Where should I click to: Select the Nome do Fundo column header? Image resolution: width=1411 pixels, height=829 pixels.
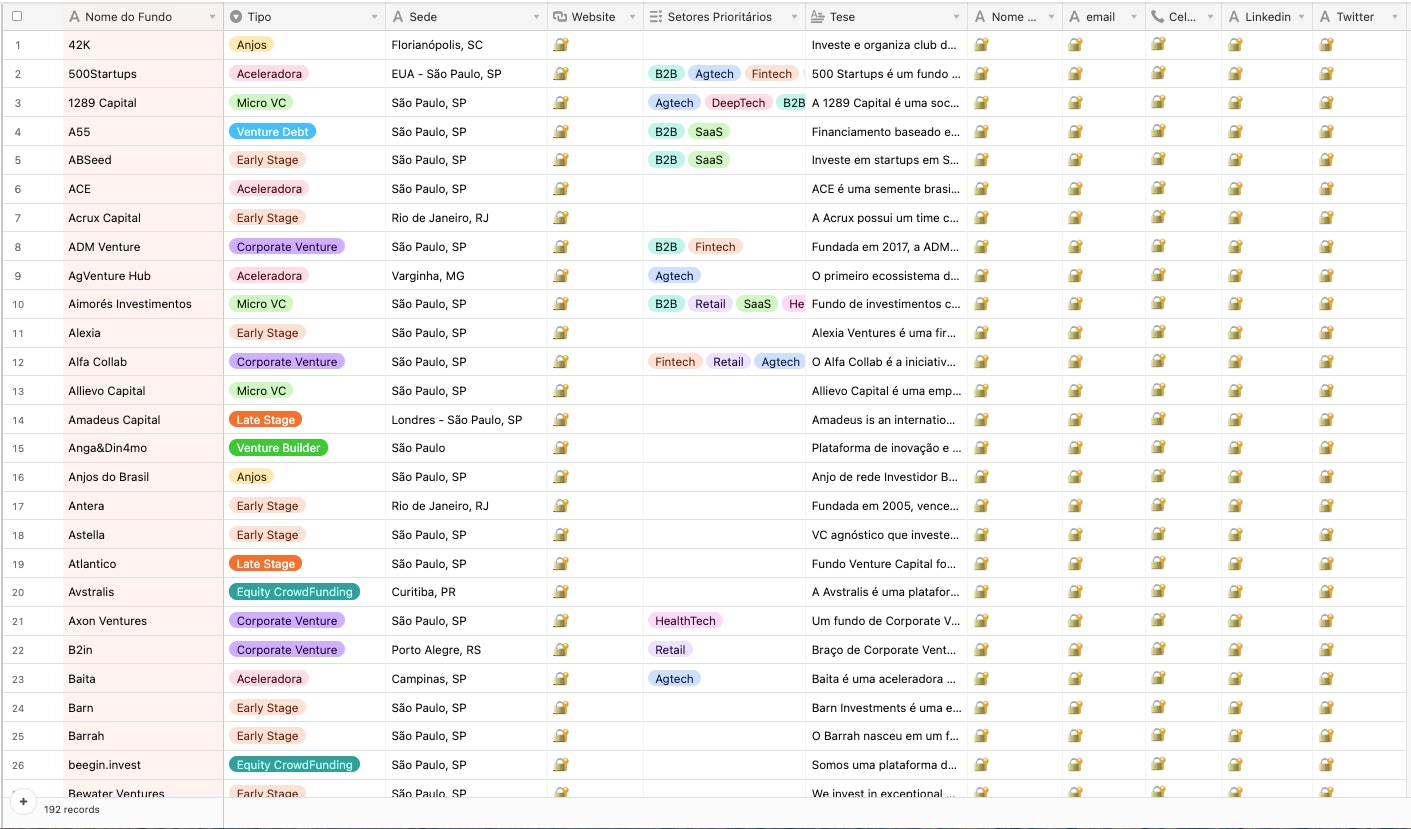142,17
